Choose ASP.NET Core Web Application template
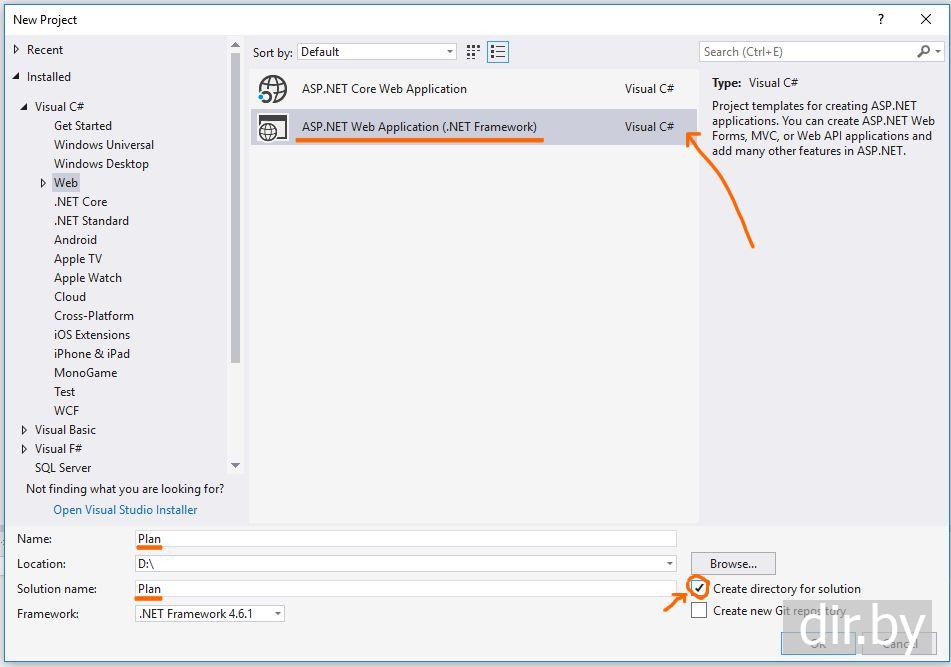Screen dimensions: 951x667 [x=474, y=89]
